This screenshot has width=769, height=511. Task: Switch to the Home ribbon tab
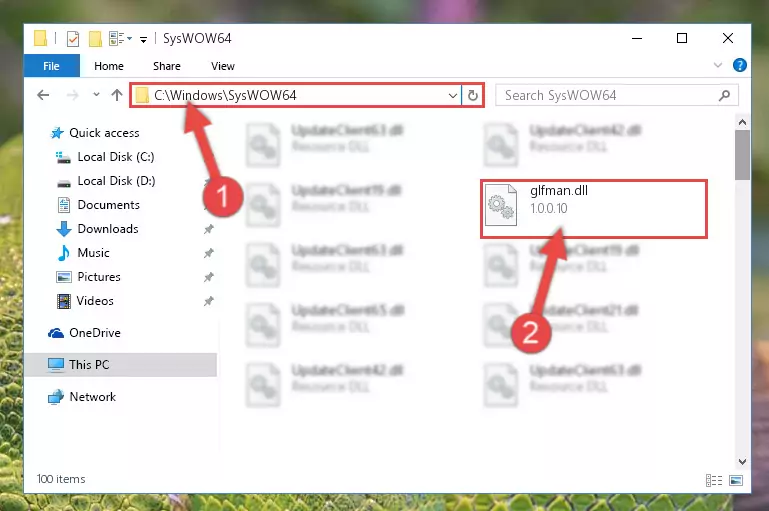[x=109, y=66]
